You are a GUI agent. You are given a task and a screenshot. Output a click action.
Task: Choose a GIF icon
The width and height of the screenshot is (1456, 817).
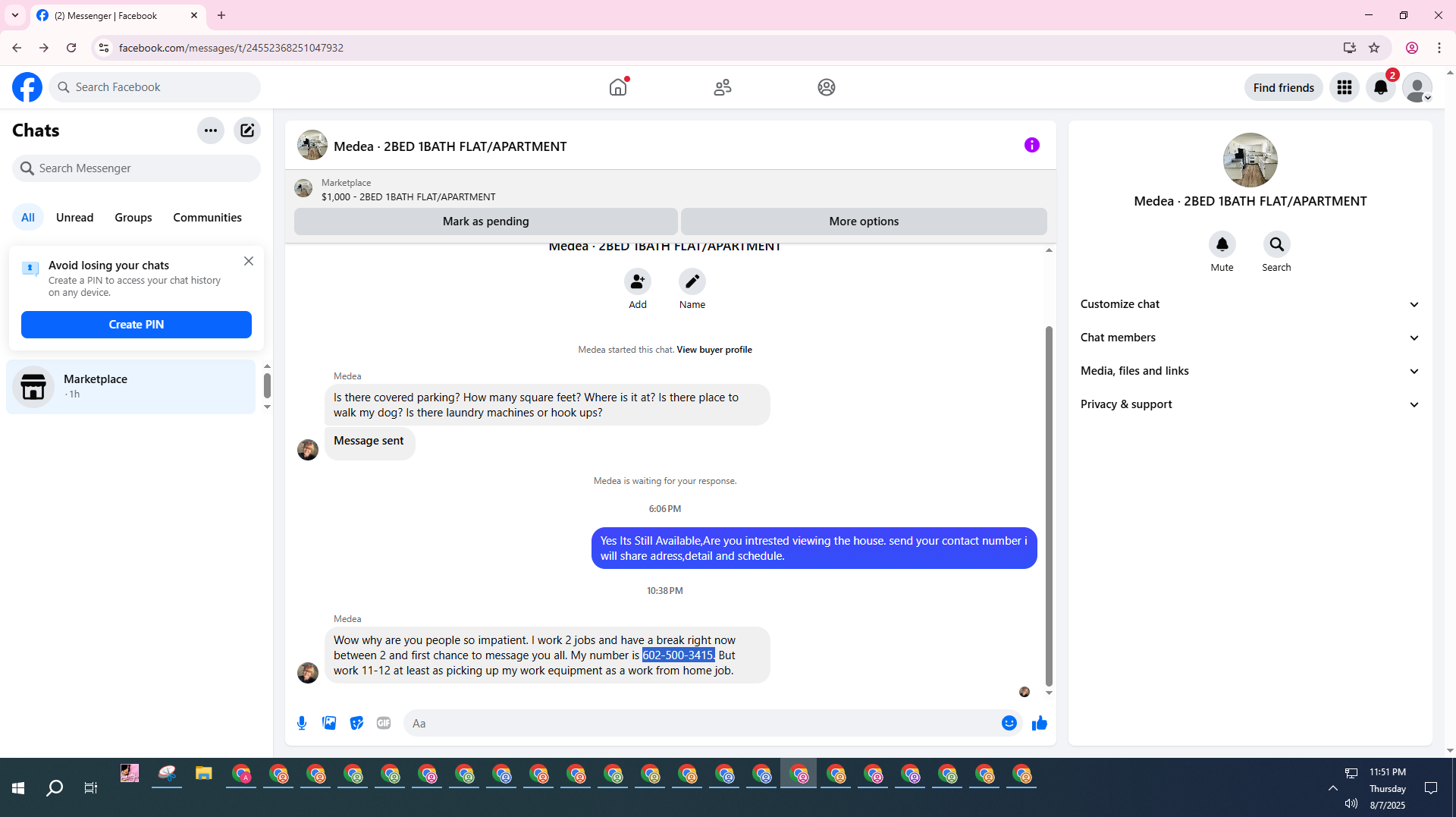pyautogui.click(x=384, y=724)
